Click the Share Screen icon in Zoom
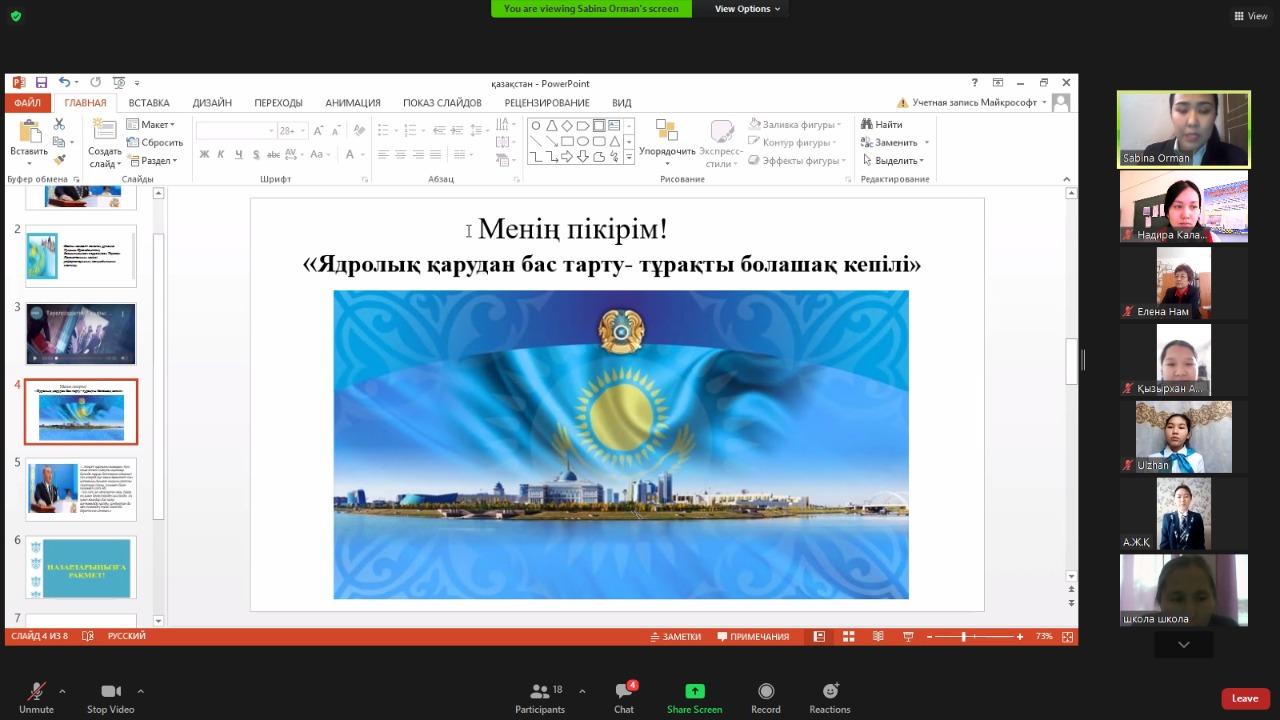Image resolution: width=1280 pixels, height=720 pixels. tap(694, 692)
